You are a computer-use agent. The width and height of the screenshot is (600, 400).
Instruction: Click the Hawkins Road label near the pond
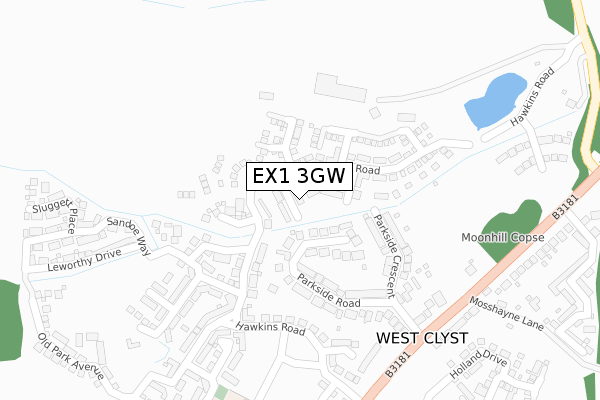(x=532, y=96)
